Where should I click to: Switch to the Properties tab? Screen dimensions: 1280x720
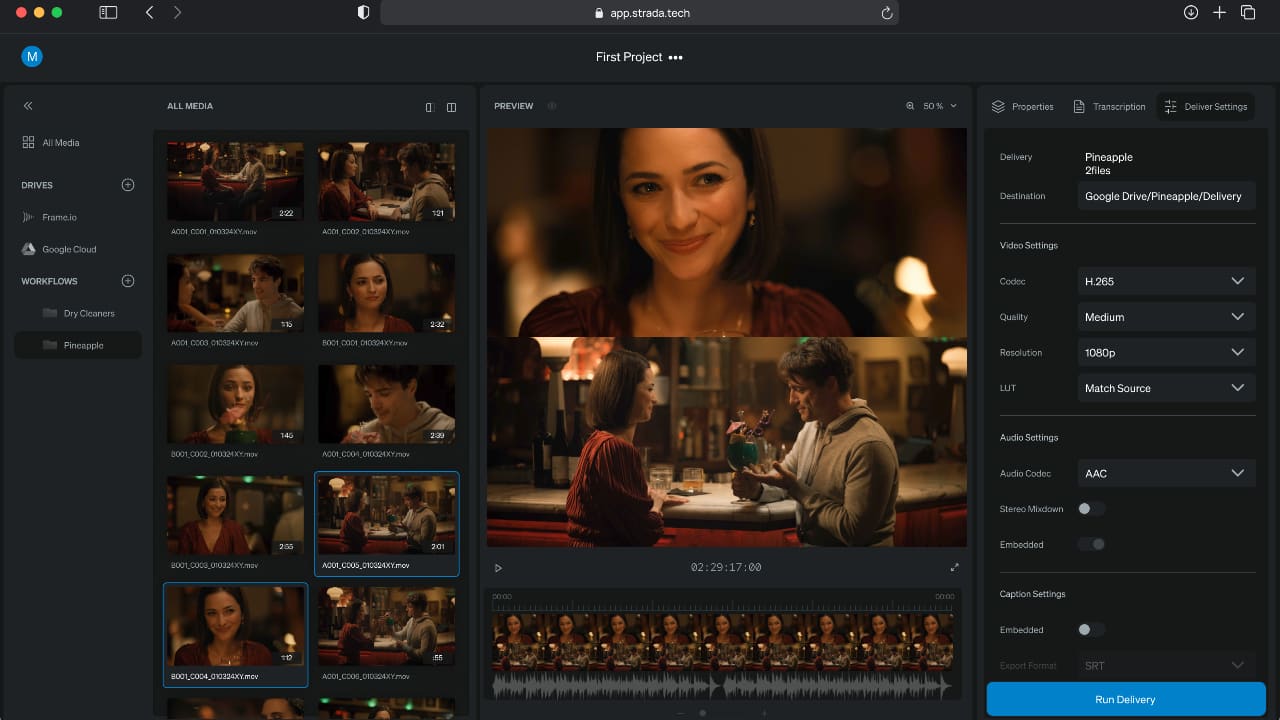click(1022, 107)
